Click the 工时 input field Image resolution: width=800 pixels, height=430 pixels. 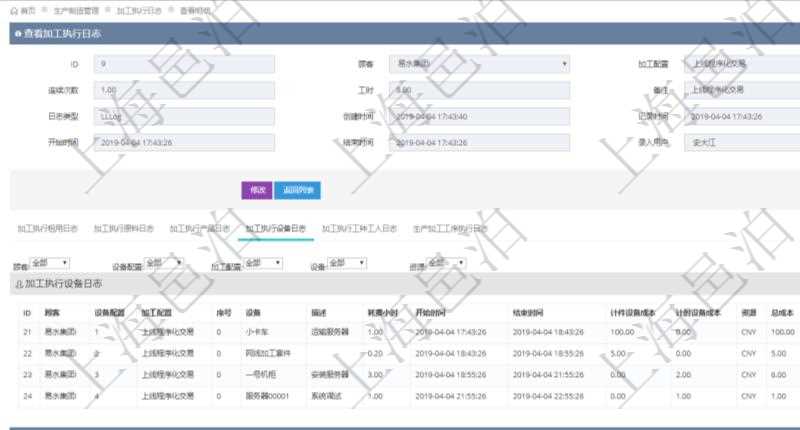pyautogui.click(x=479, y=90)
